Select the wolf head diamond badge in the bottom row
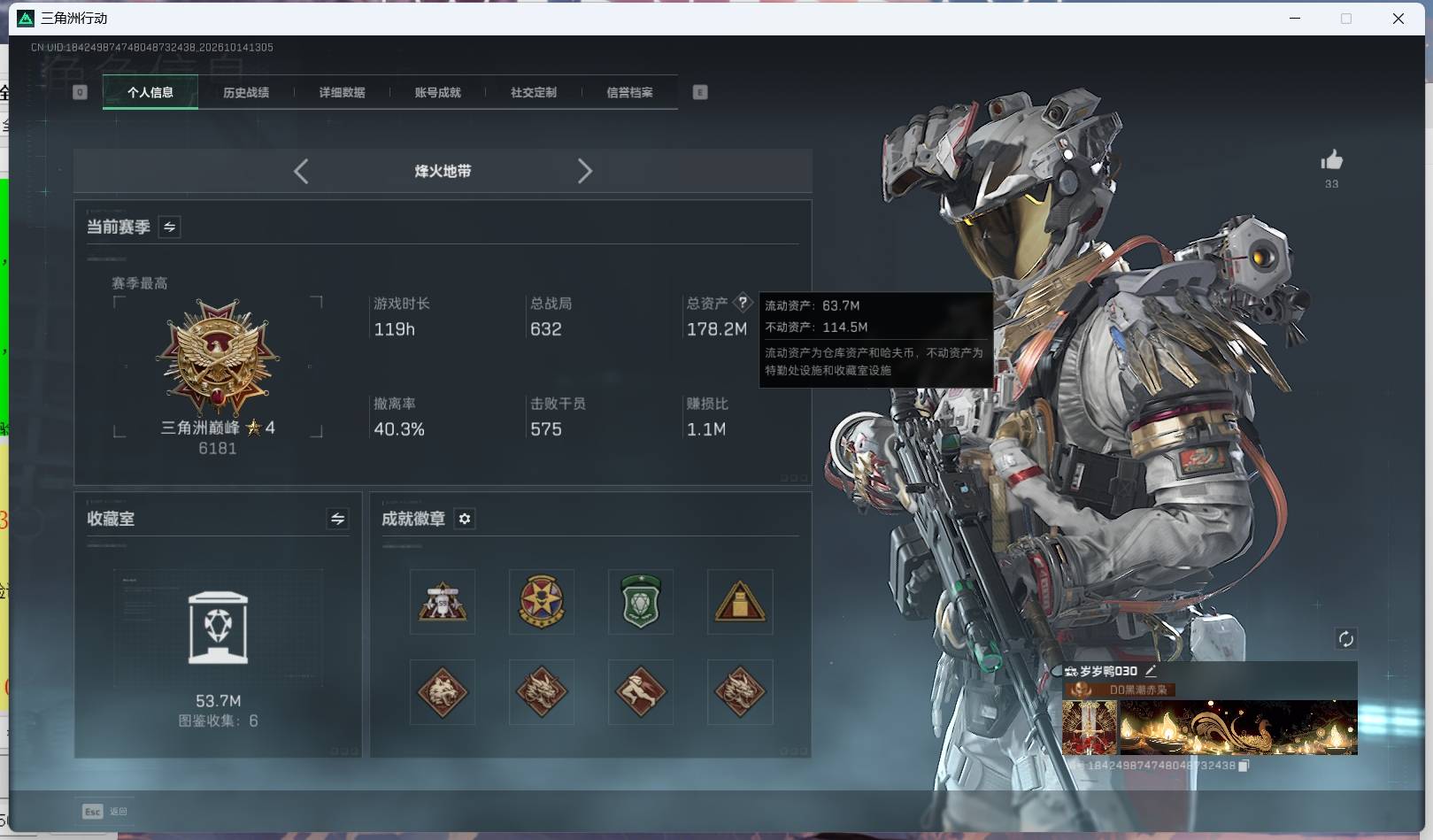Viewport: 1433px width, 840px height. point(443,691)
